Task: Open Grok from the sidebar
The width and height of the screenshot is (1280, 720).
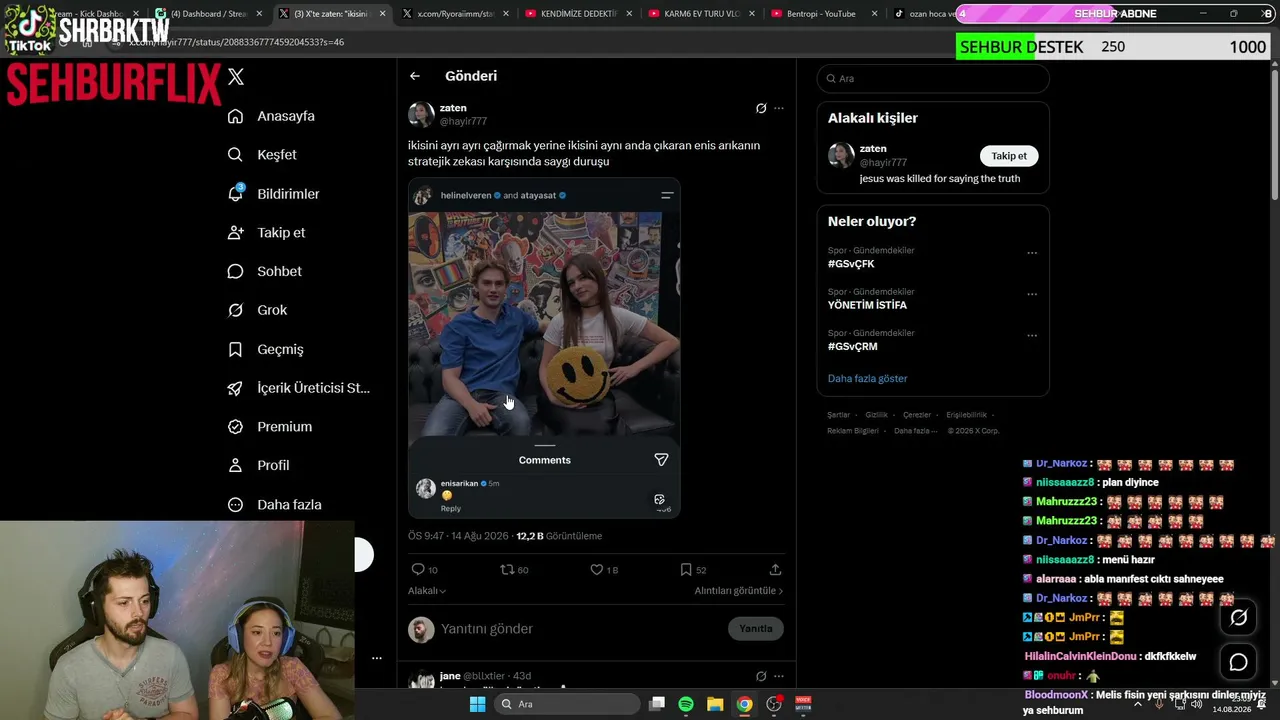Action: click(x=257, y=310)
